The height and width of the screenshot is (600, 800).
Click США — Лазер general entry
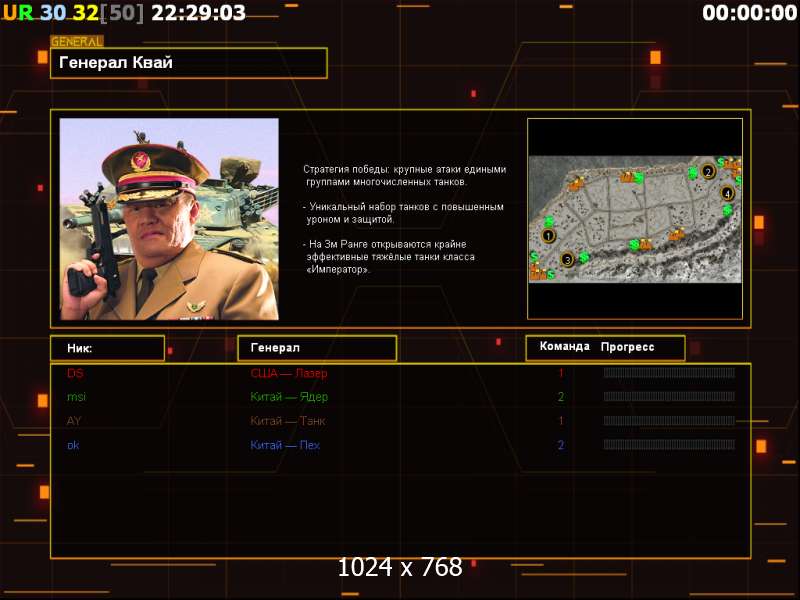pyautogui.click(x=289, y=373)
